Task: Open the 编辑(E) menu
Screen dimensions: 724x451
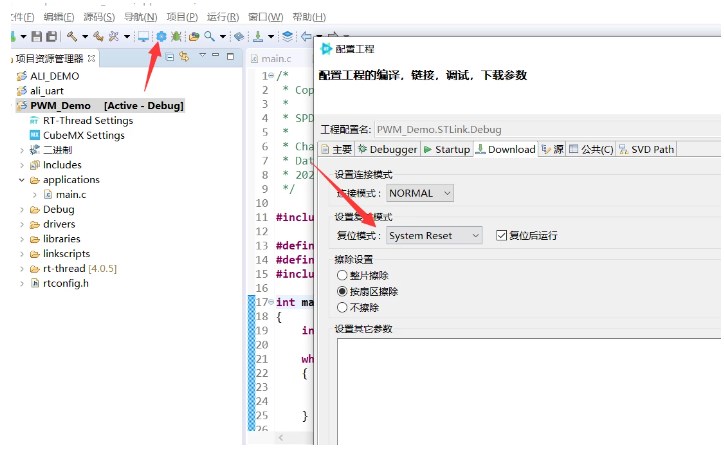Action: click(x=59, y=17)
